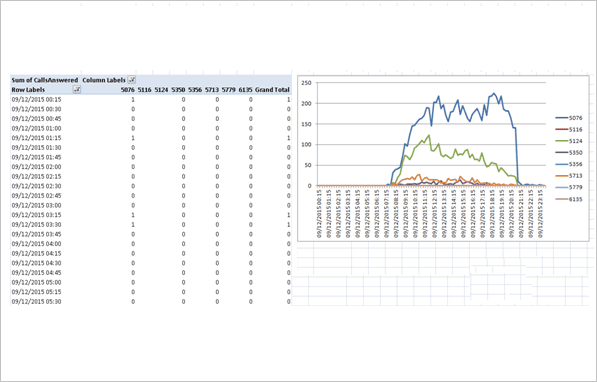Click the 5713 column header cell
Viewport: 597px width, 382px height.
point(212,90)
